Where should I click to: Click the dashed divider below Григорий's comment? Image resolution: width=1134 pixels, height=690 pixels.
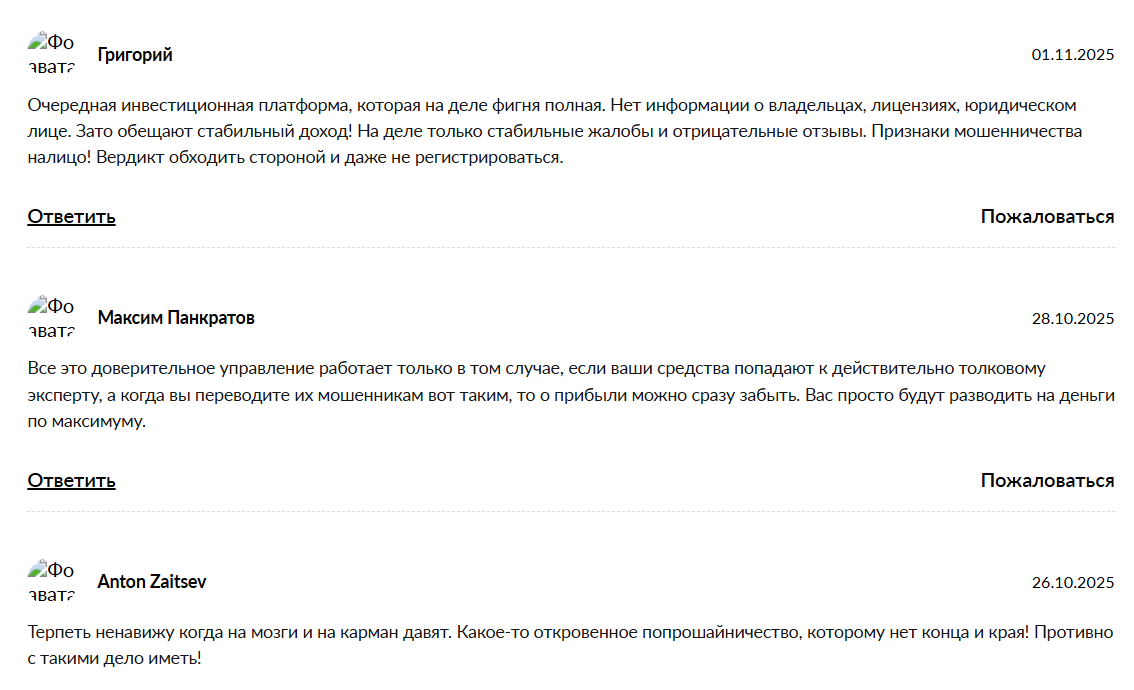click(x=570, y=248)
